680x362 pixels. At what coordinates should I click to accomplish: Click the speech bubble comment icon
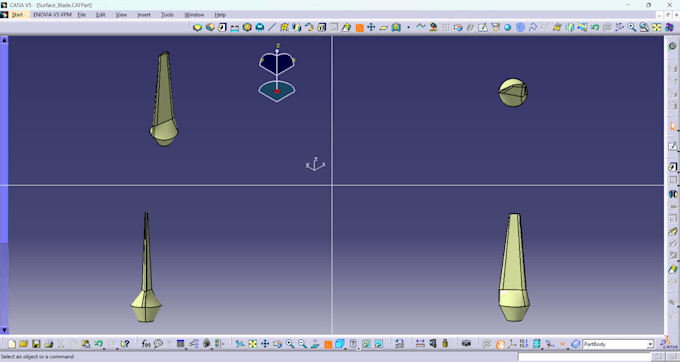point(158,344)
